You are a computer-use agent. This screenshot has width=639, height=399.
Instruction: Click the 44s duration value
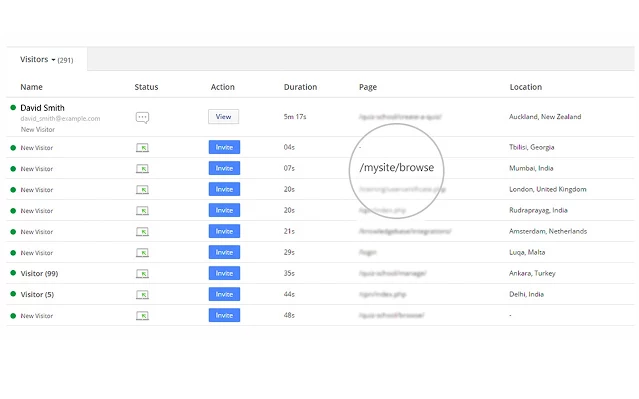[x=289, y=294]
